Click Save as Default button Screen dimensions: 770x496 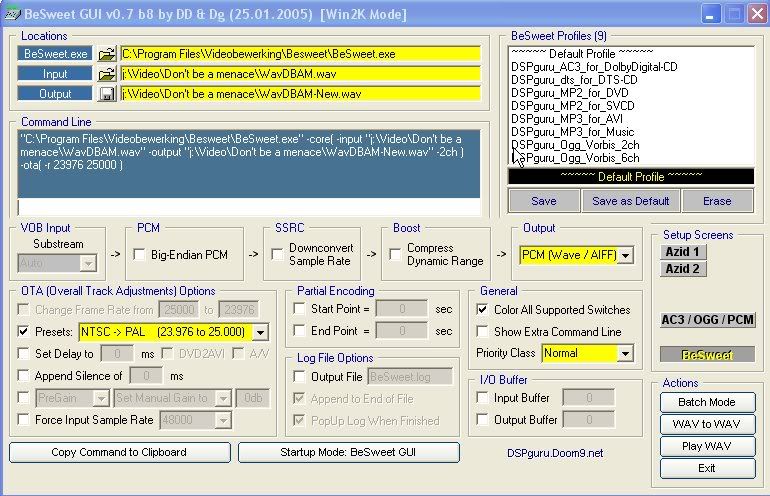click(x=631, y=201)
